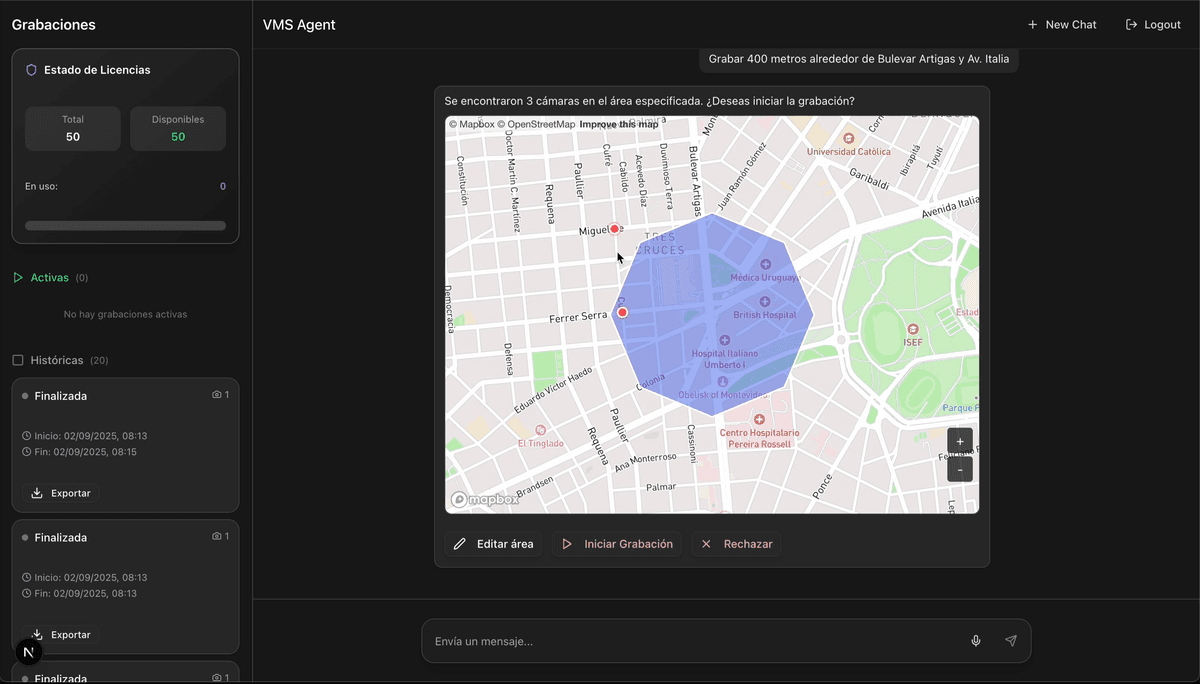Screen dimensions: 1200x684
Task: Select the red camera marker inside highlighted polygon
Action: coord(622,312)
